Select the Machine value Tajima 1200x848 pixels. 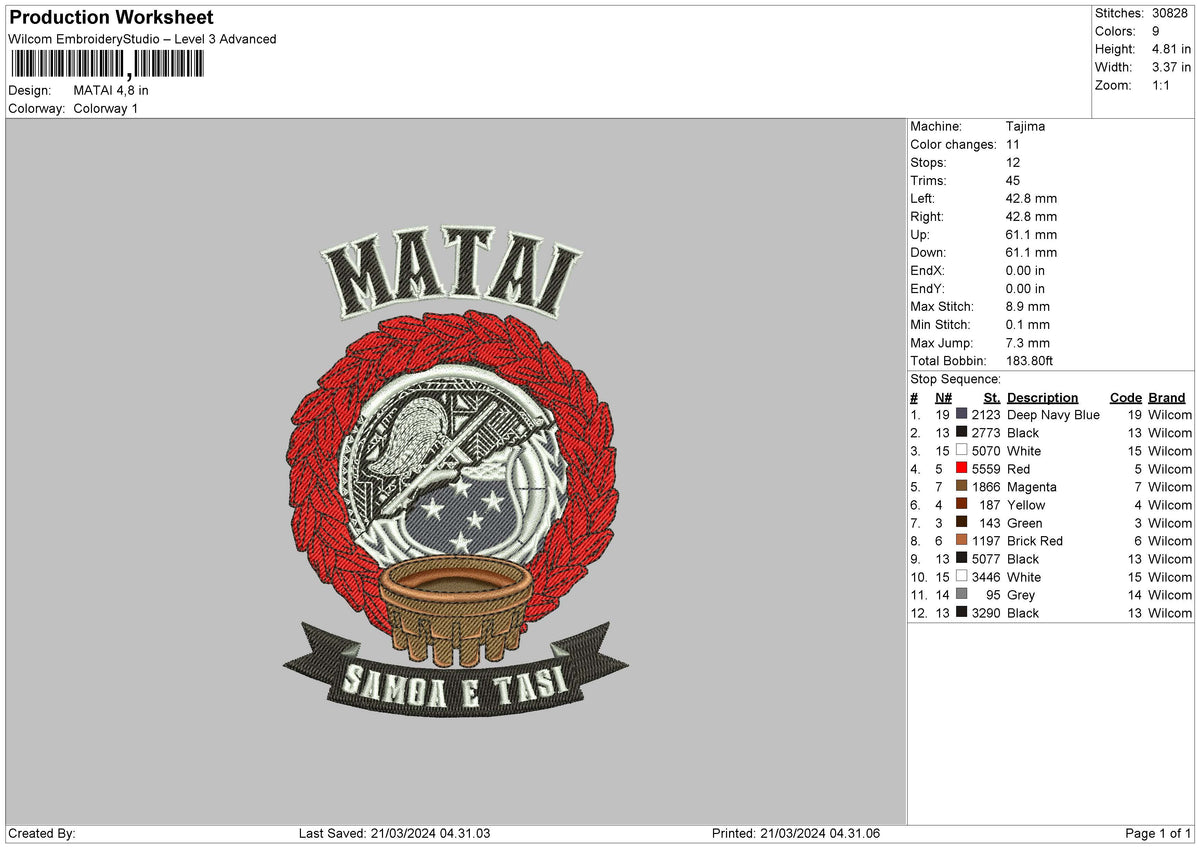[x=1026, y=126]
